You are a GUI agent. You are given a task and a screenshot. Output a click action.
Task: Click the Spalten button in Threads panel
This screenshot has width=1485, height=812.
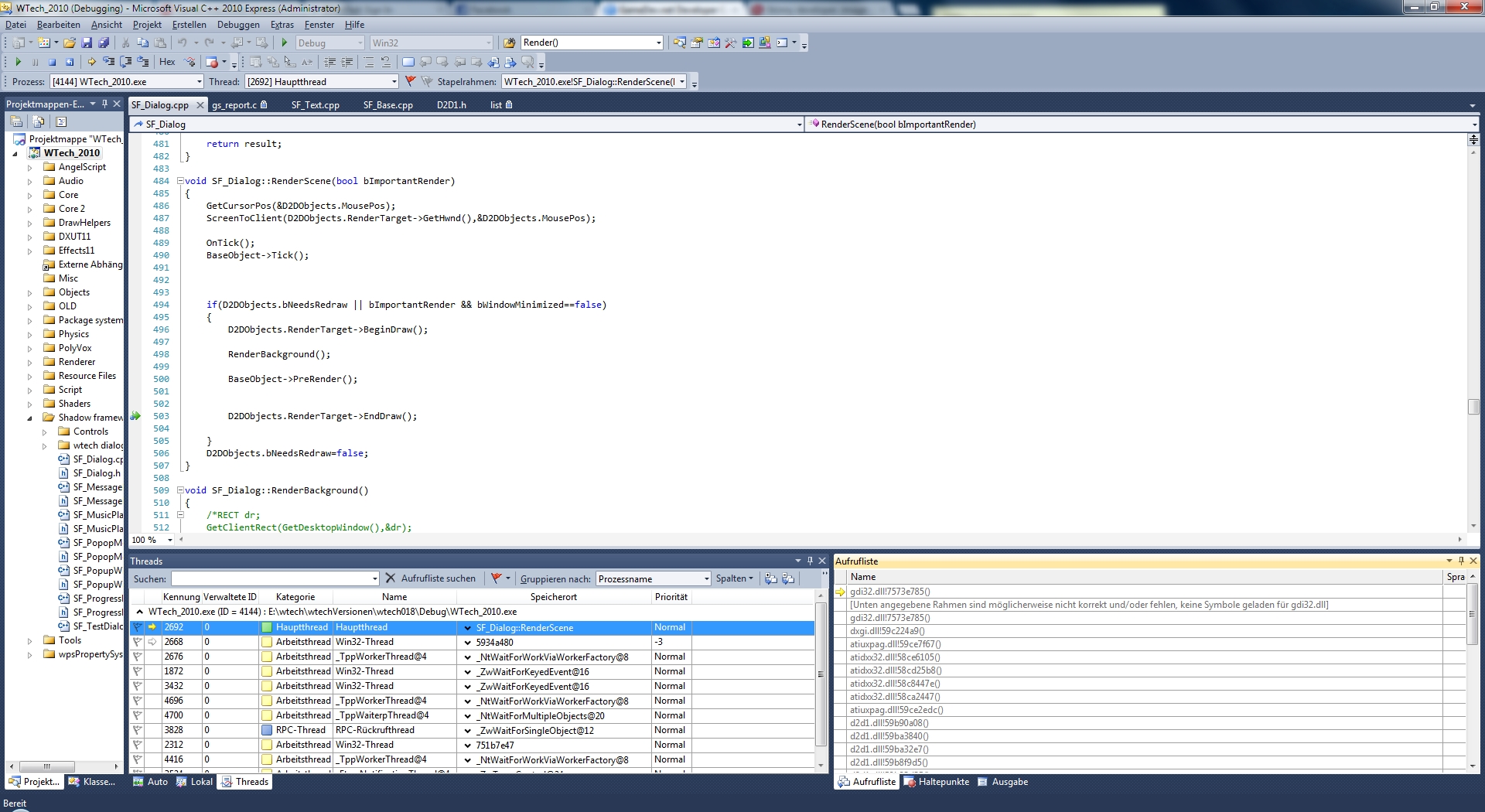tap(734, 578)
